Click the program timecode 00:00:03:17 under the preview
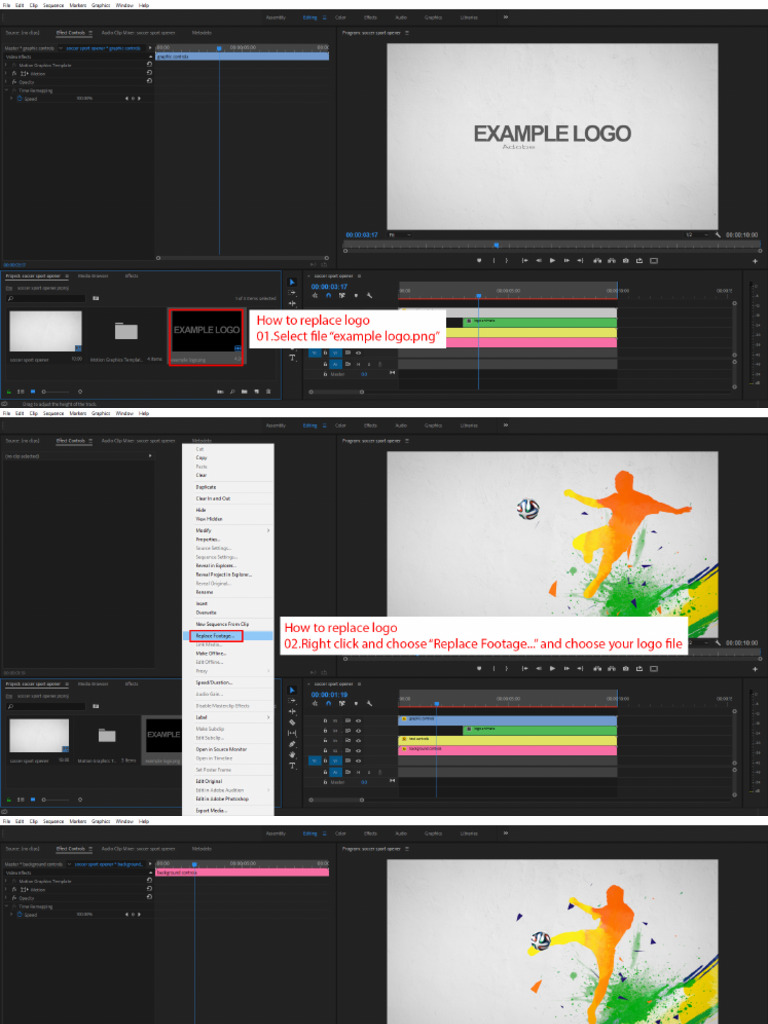The image size is (768, 1024). [x=362, y=234]
